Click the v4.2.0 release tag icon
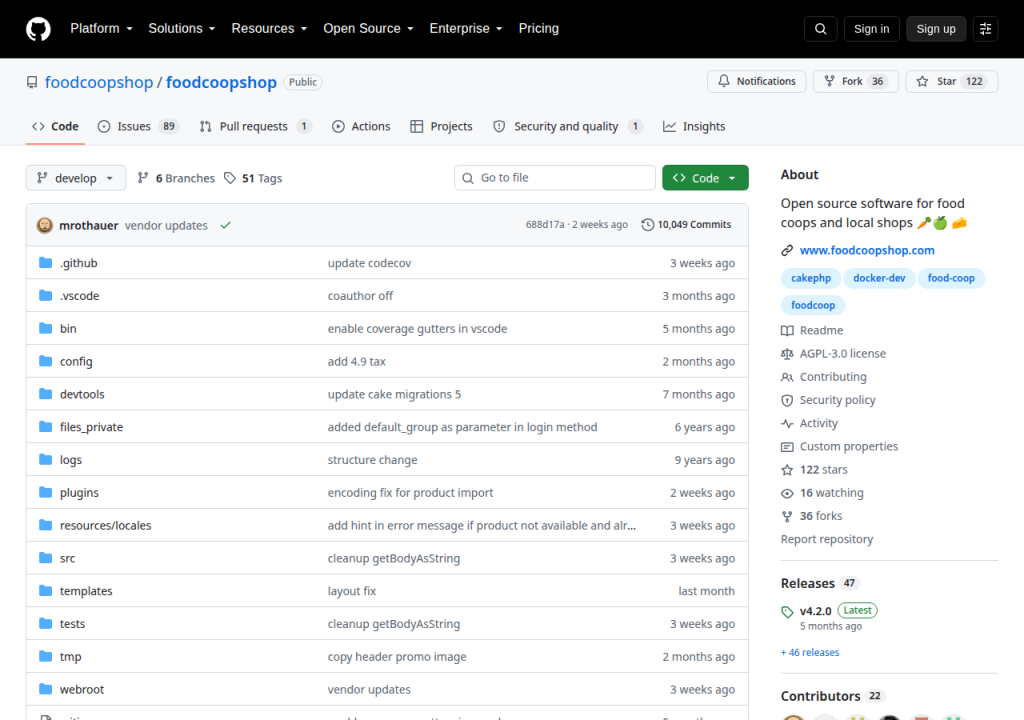 tap(787, 612)
